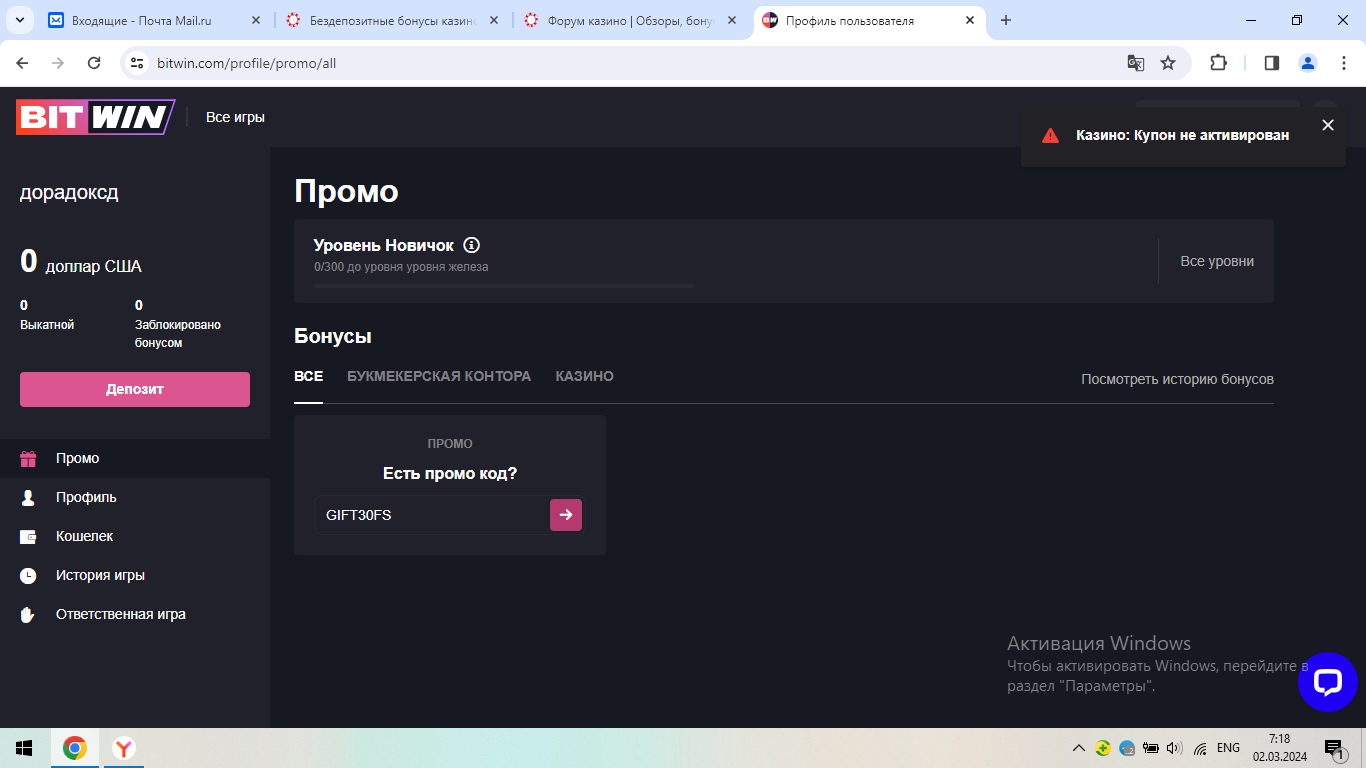Select the ВСЕ bonuses tab
Screen dimensions: 1366x768
click(x=308, y=376)
